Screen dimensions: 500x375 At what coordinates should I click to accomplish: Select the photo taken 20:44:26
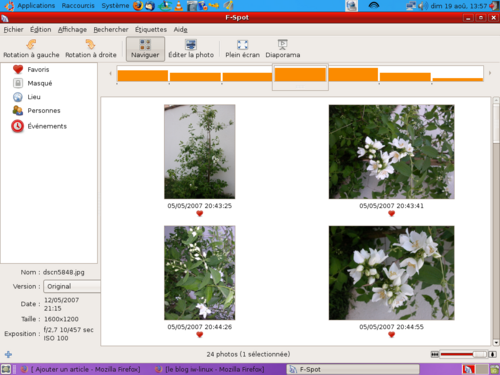(199, 273)
